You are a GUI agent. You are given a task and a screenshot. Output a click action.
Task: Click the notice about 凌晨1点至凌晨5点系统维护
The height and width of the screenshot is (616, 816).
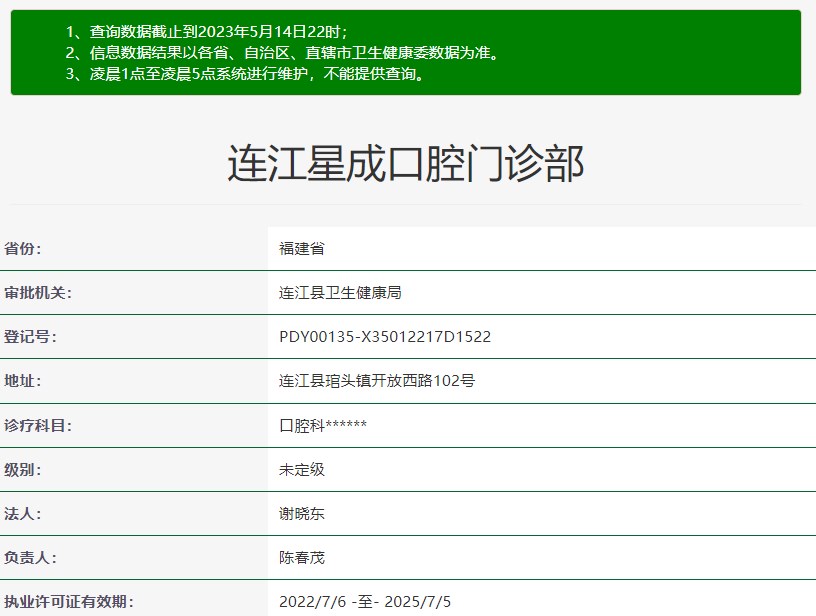point(246,74)
